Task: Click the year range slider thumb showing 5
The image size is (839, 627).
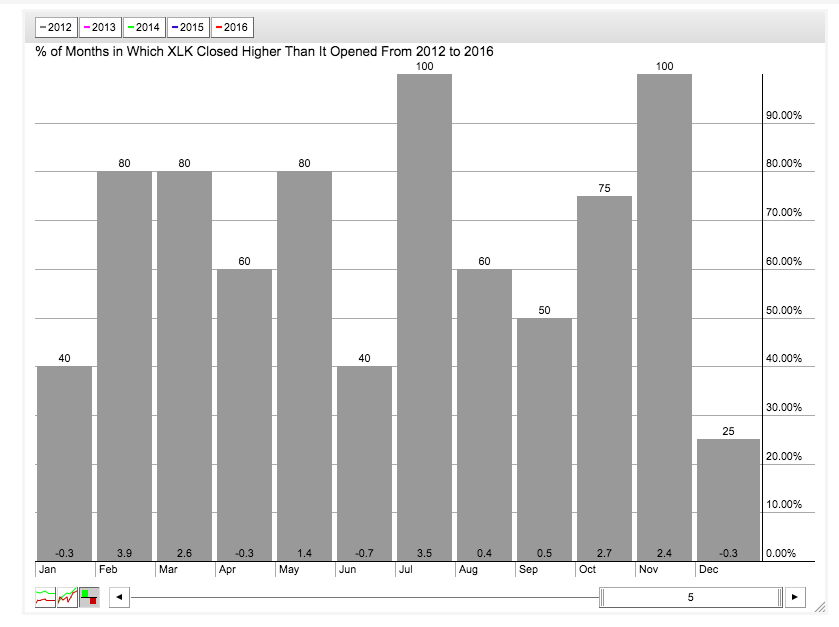Action: pos(691,597)
